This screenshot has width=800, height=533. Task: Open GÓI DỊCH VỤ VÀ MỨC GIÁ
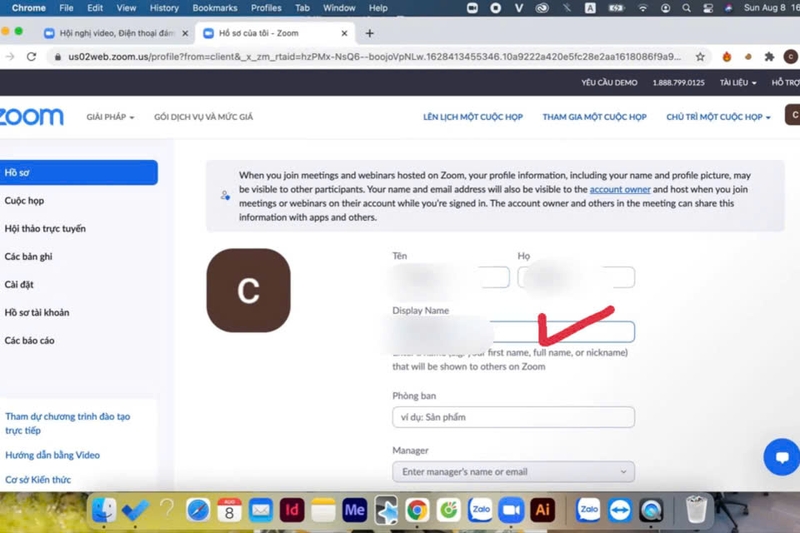click(204, 117)
